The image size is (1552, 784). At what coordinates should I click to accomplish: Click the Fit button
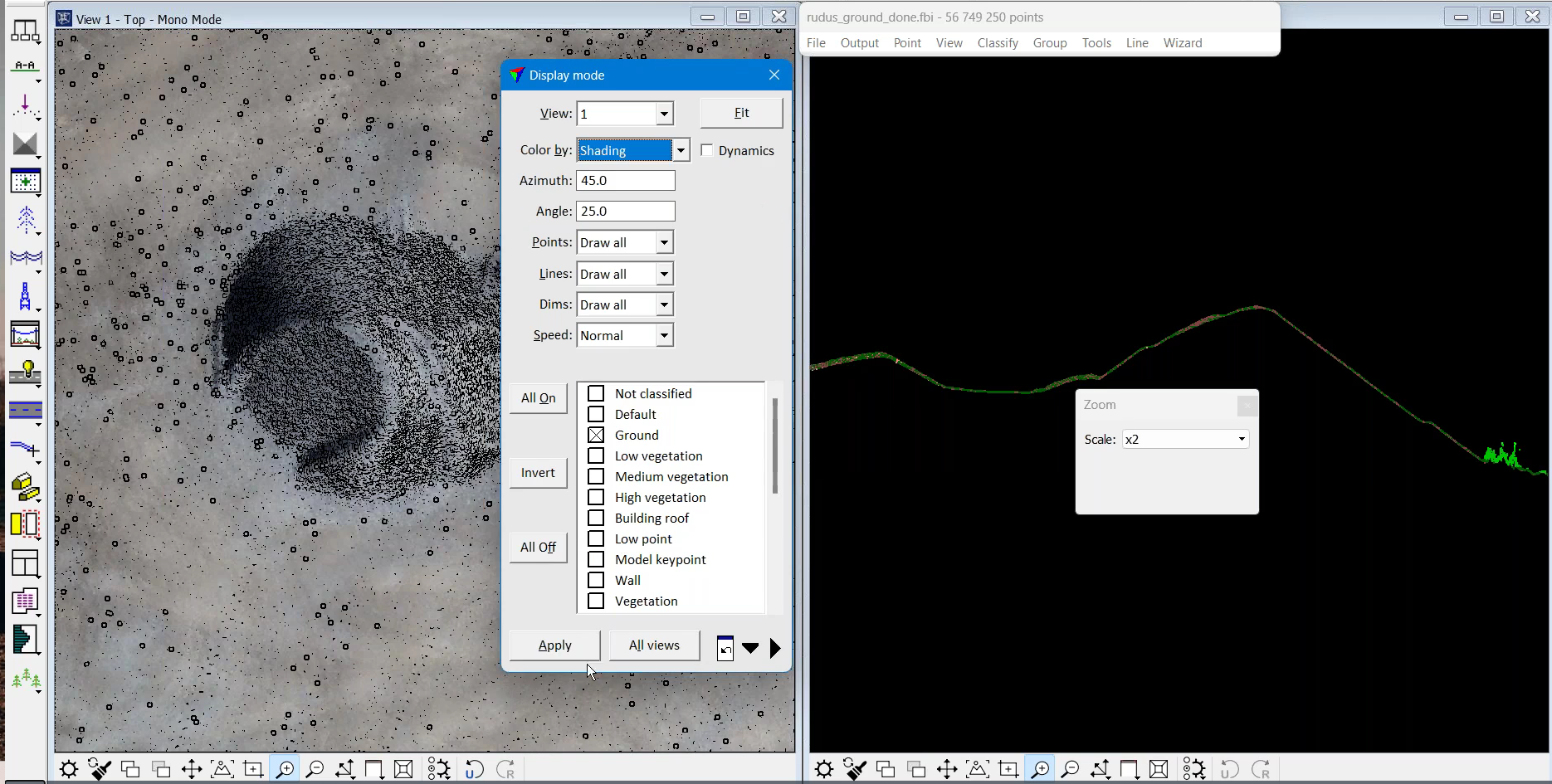click(x=741, y=113)
